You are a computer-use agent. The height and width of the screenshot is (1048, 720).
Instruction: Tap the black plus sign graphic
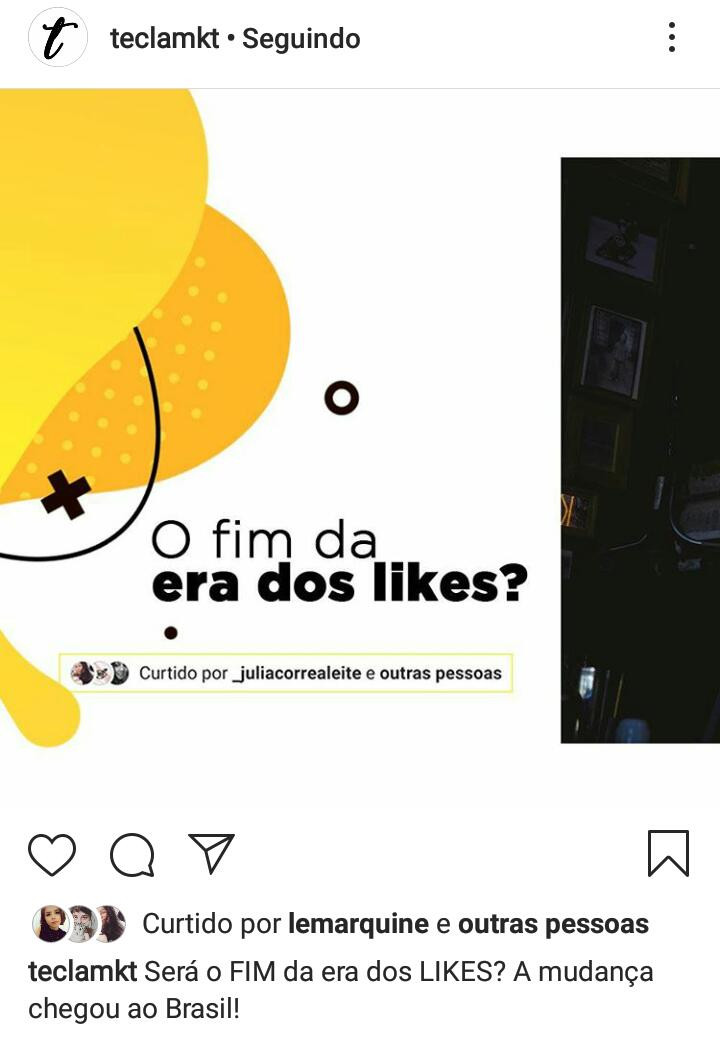(66, 494)
